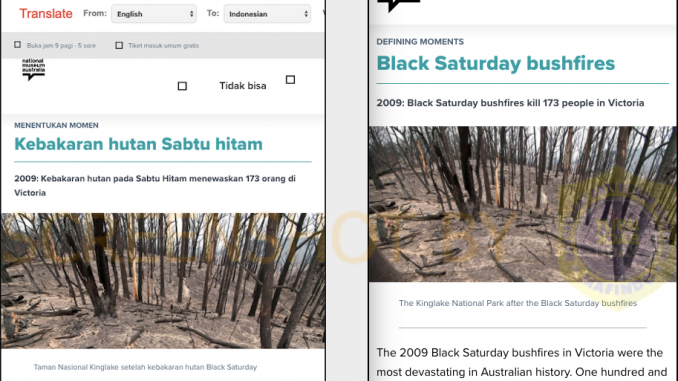Screen dimensions: 678x381
Task: Click the Kinglake National Park photo on right
Action: (x=522, y=204)
